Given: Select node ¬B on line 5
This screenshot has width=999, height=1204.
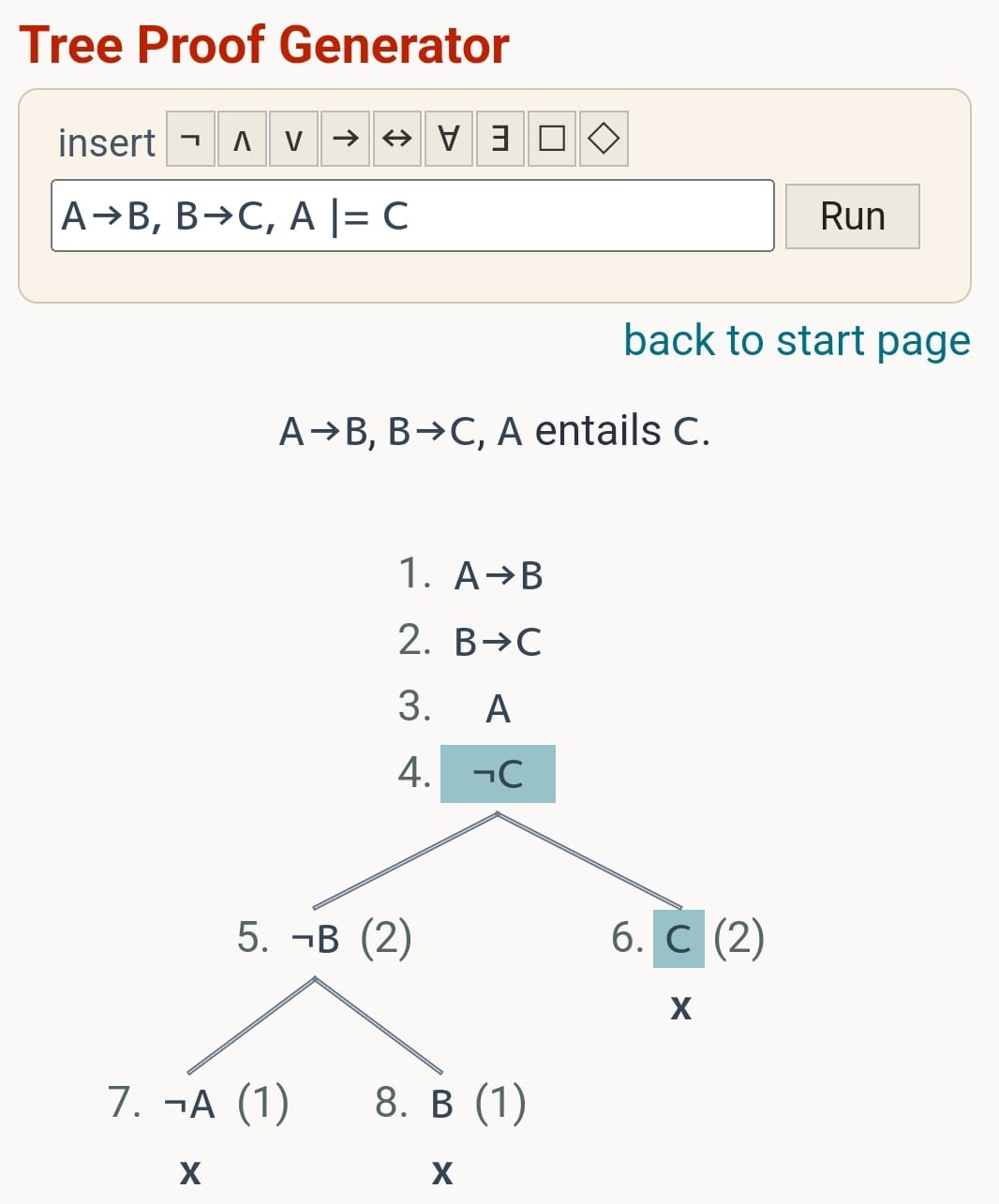Looking at the screenshot, I should [x=315, y=938].
